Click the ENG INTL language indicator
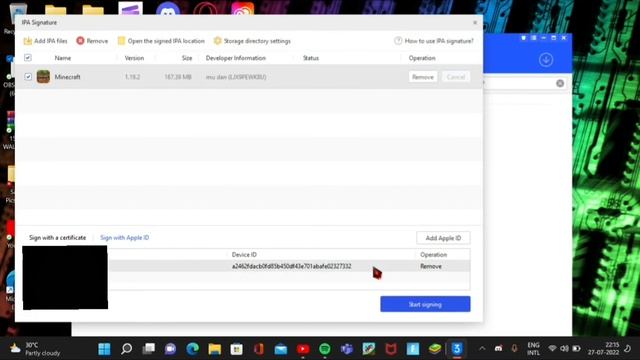640x360 pixels. click(533, 349)
